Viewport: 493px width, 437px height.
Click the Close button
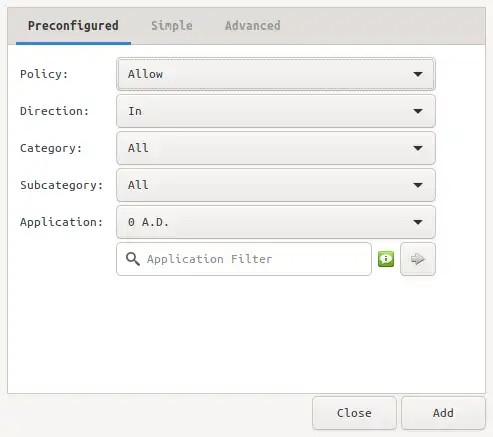[354, 413]
